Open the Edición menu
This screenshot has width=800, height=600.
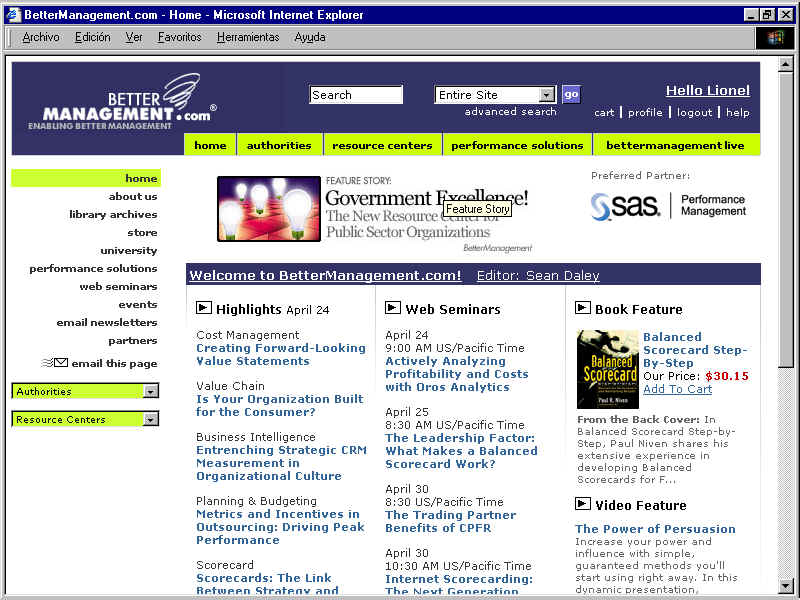click(92, 37)
